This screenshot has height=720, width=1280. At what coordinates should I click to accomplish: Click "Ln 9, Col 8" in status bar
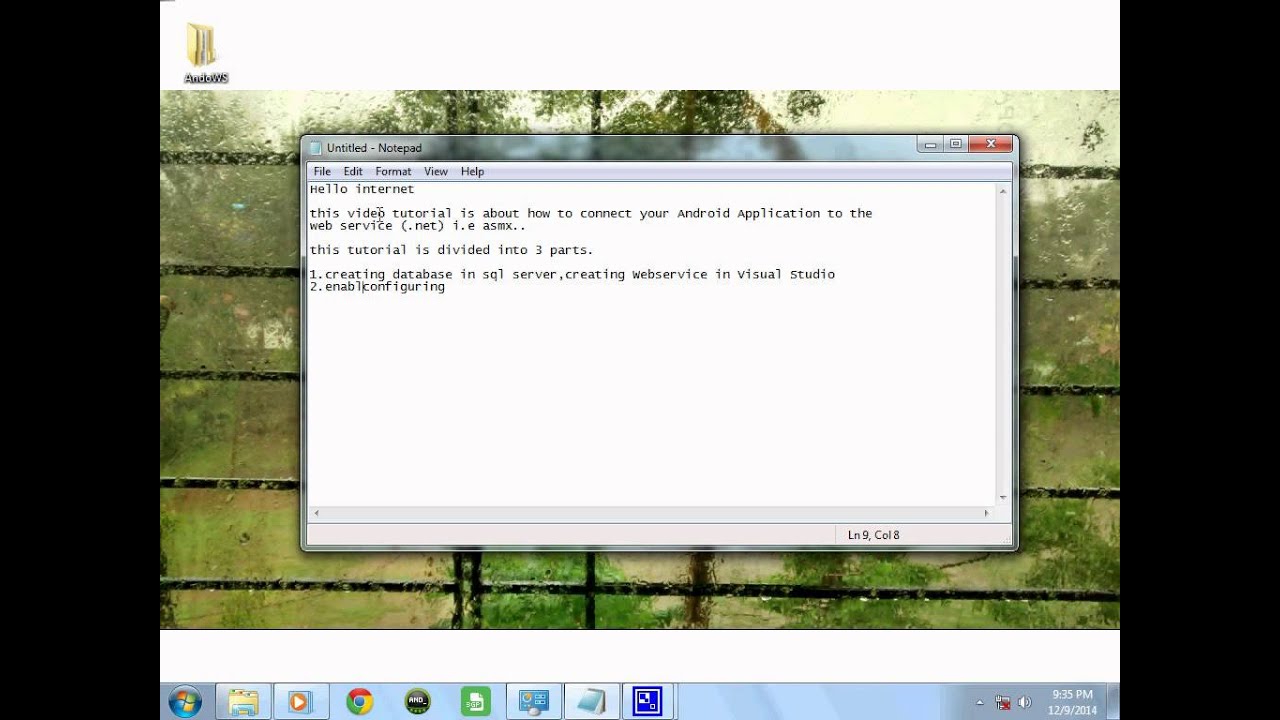coord(873,535)
